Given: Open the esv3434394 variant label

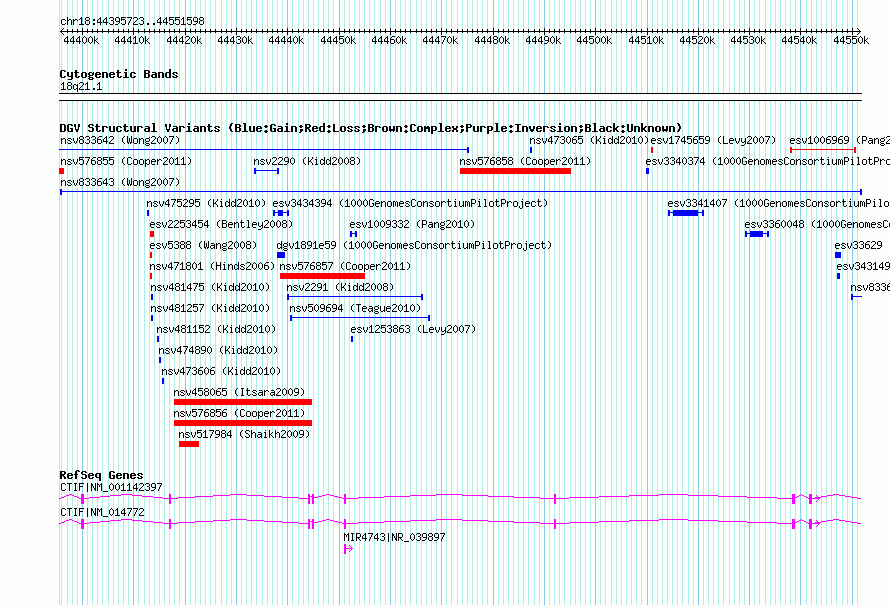Looking at the screenshot, I should pyautogui.click(x=410, y=203).
